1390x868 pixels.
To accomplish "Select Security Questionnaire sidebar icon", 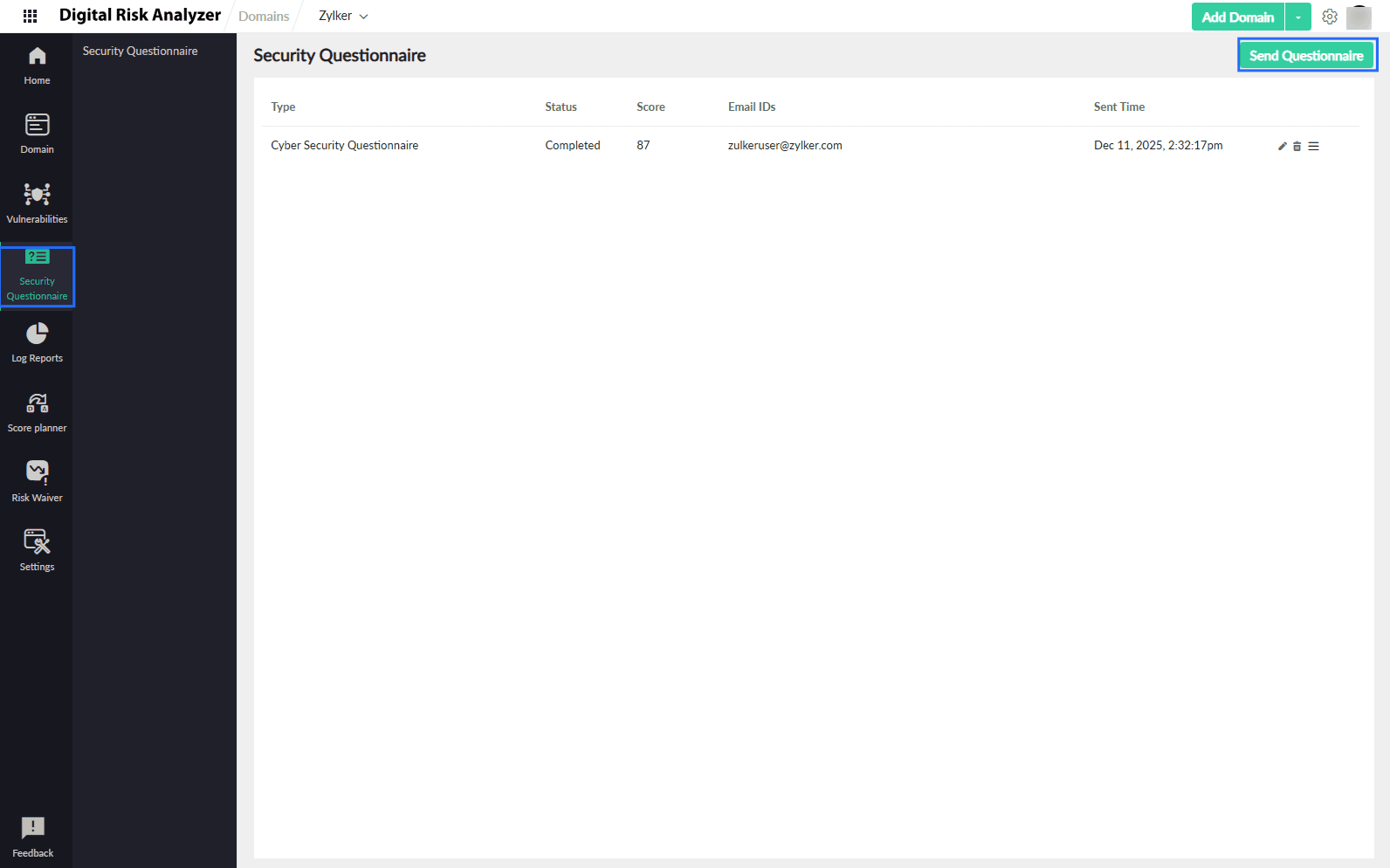I will [x=37, y=275].
